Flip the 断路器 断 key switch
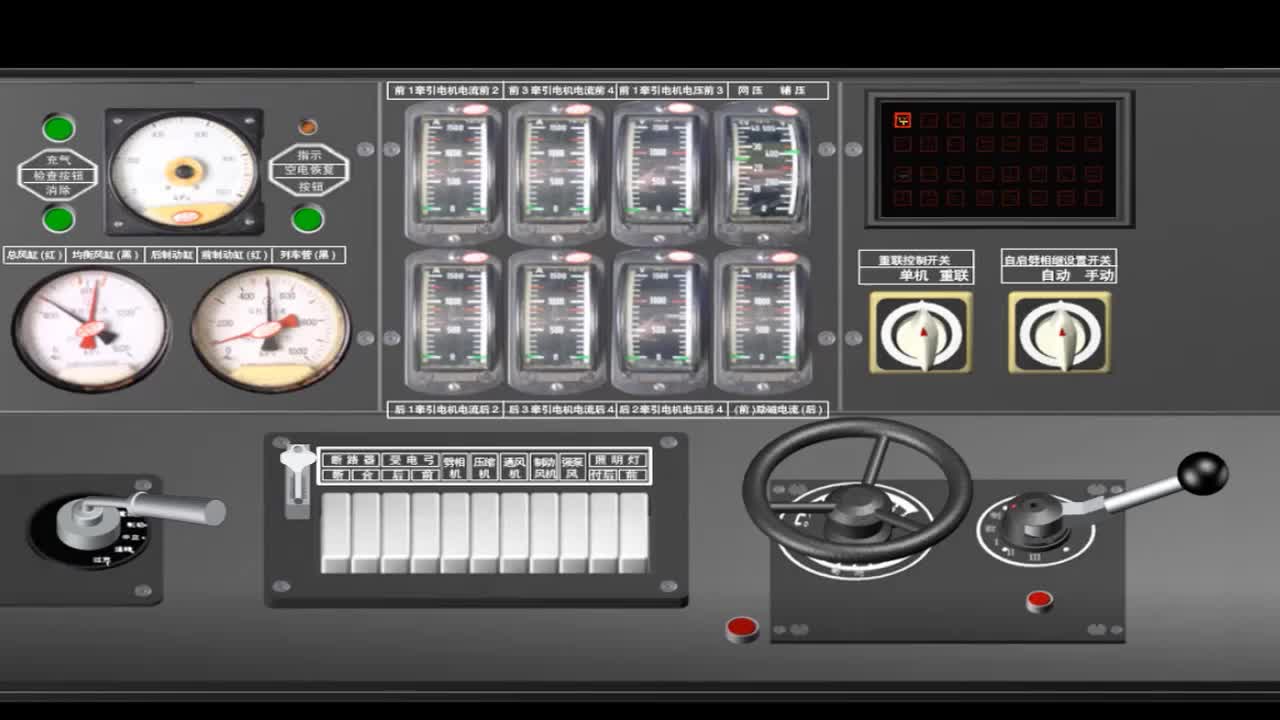The width and height of the screenshot is (1280, 720). (336, 533)
